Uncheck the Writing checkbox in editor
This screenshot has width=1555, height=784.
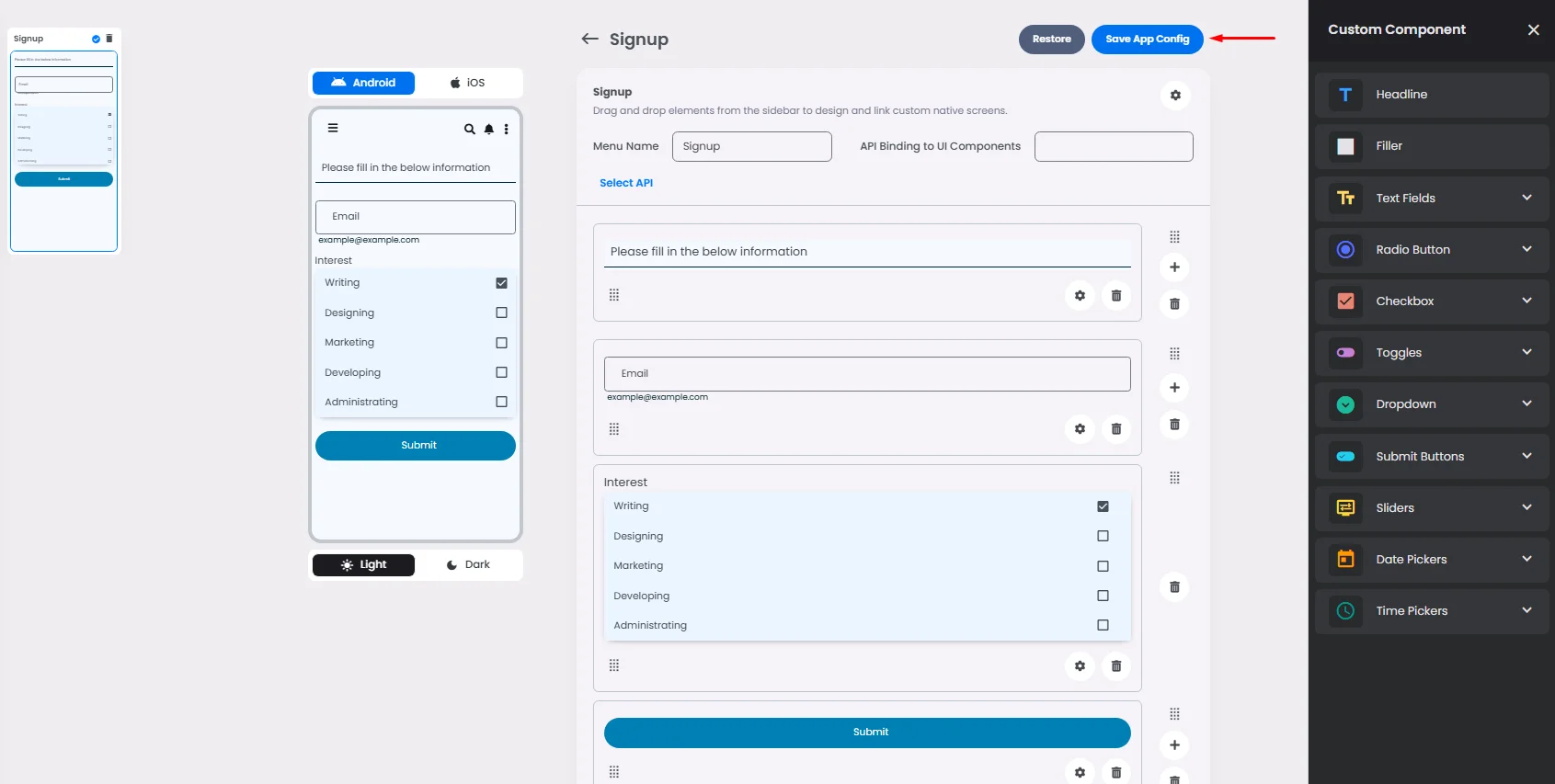[1103, 506]
